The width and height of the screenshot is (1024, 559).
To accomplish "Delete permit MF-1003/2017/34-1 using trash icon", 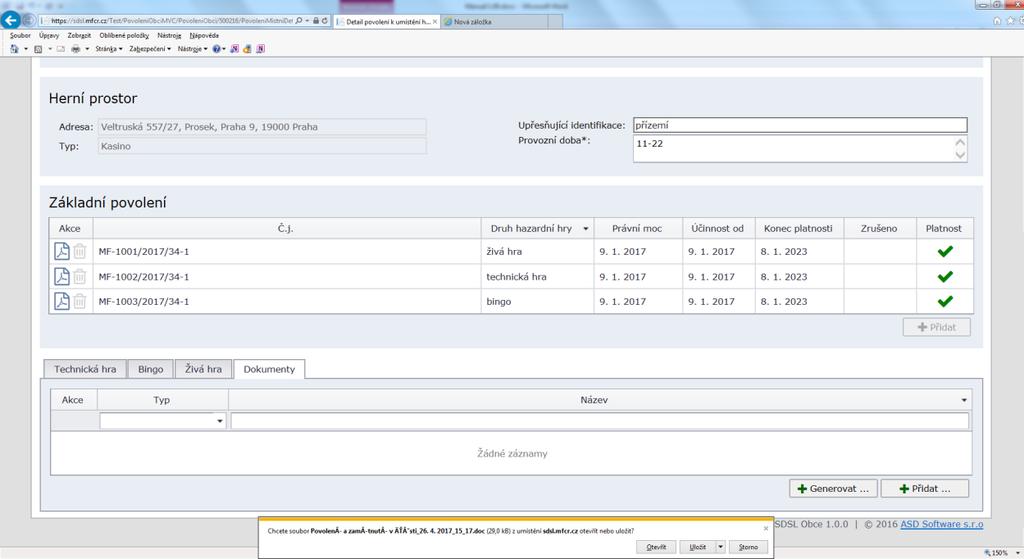I will point(79,302).
